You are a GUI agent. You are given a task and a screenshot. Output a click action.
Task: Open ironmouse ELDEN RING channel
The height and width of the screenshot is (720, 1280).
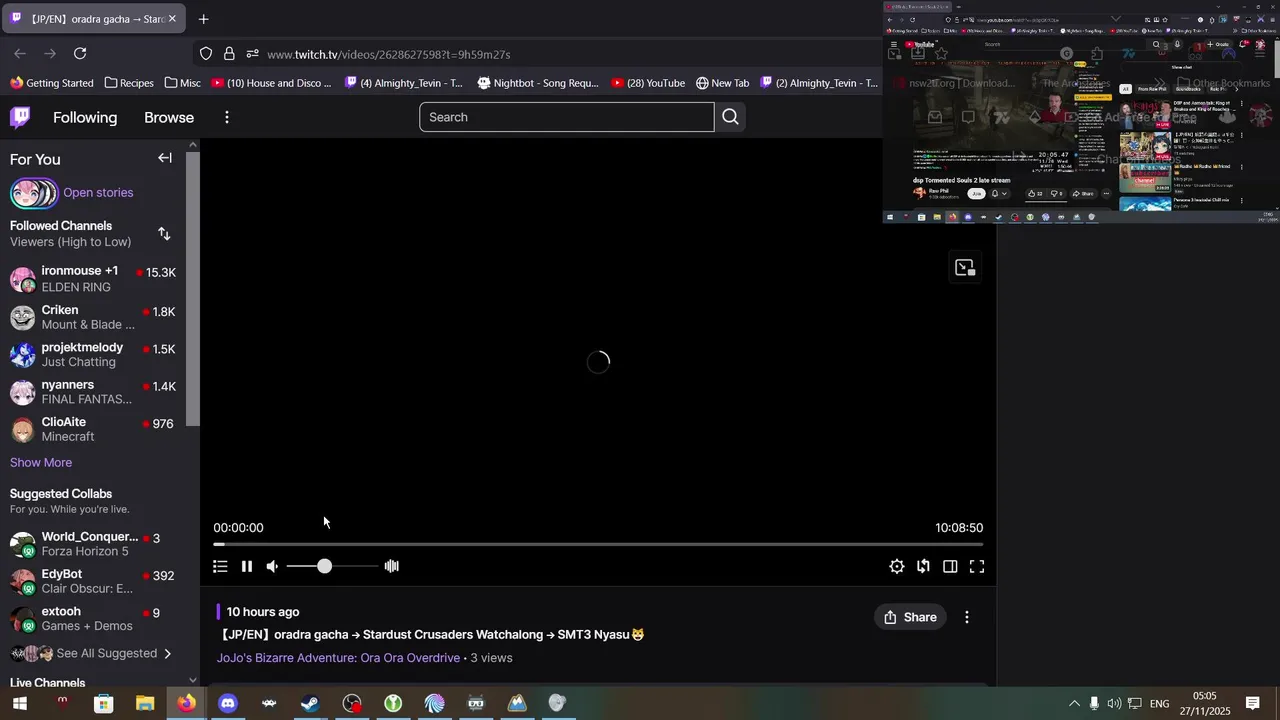point(93,279)
